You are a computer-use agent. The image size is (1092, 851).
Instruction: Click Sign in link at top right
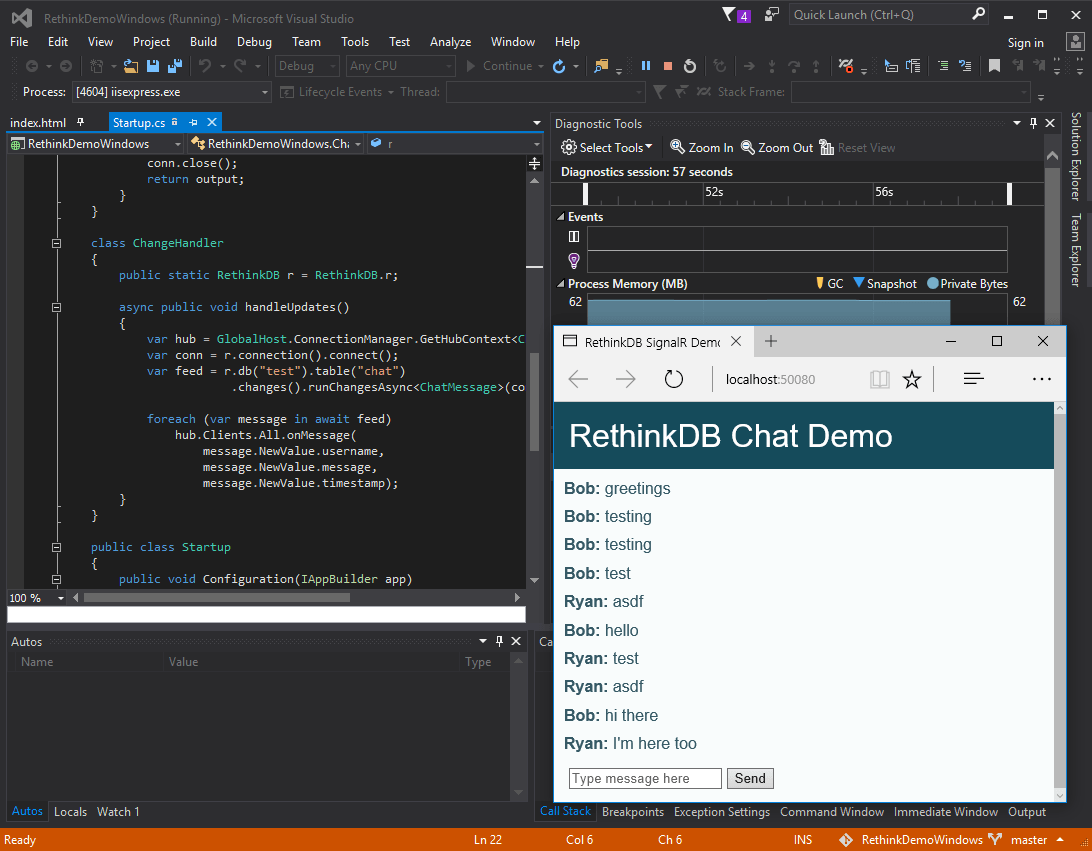pyautogui.click(x=1025, y=43)
